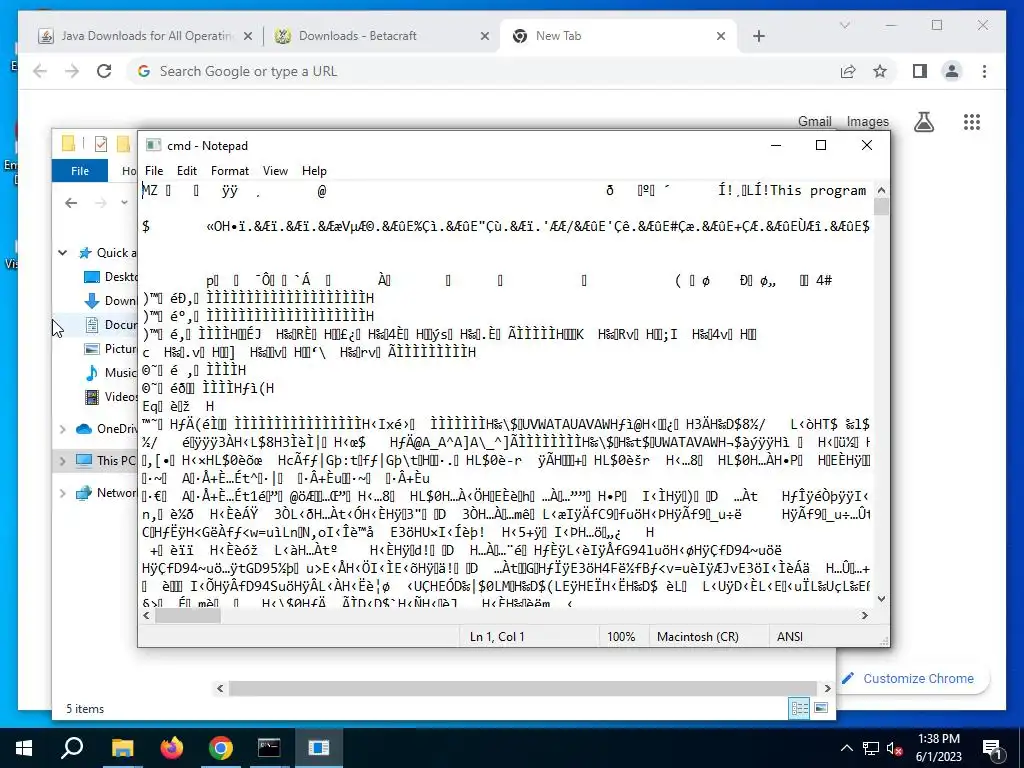This screenshot has height=768, width=1024.
Task: Open File Explorer from the taskbar
Action: (122, 748)
